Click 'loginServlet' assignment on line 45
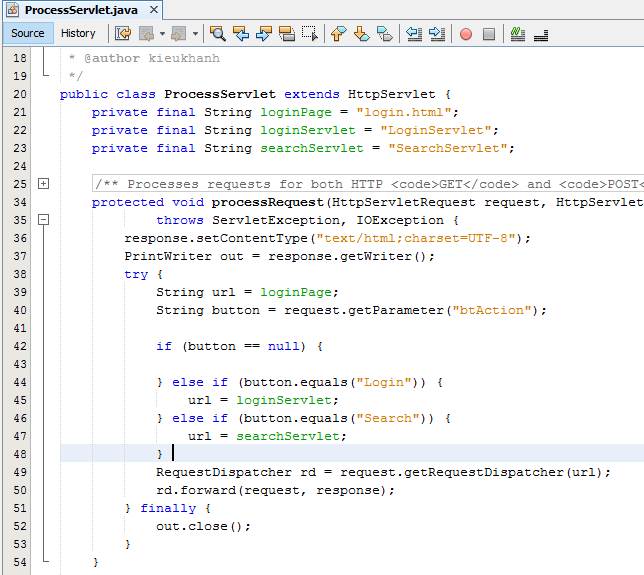644x575 pixels. point(284,400)
